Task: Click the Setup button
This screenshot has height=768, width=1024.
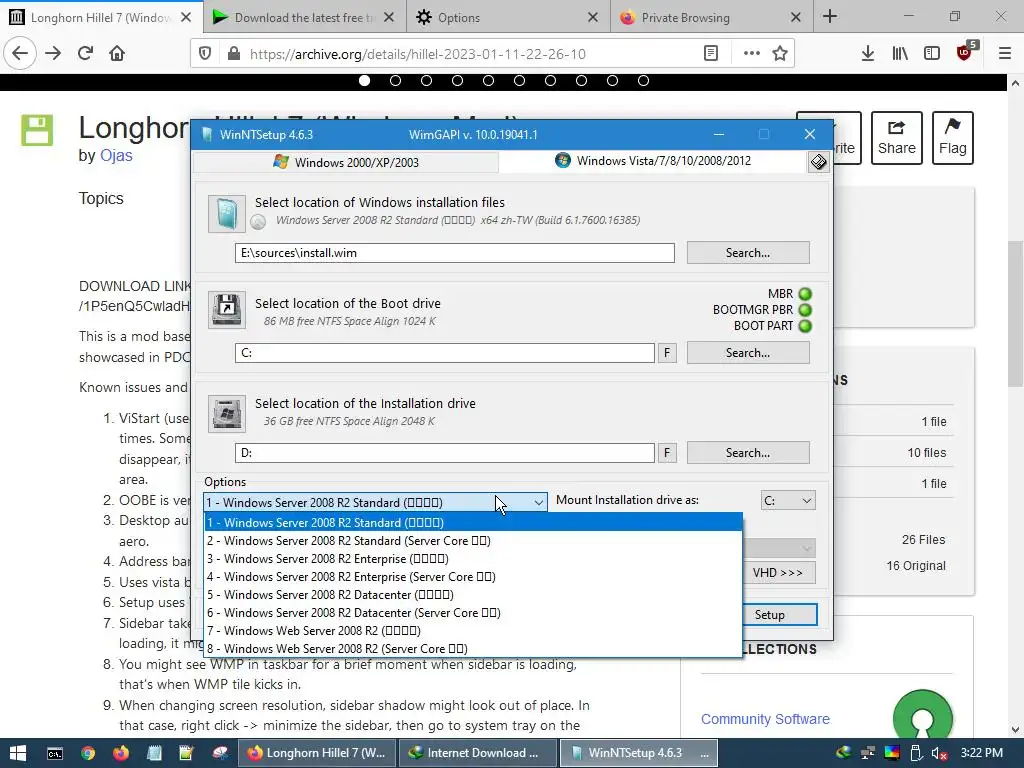Action: point(779,615)
